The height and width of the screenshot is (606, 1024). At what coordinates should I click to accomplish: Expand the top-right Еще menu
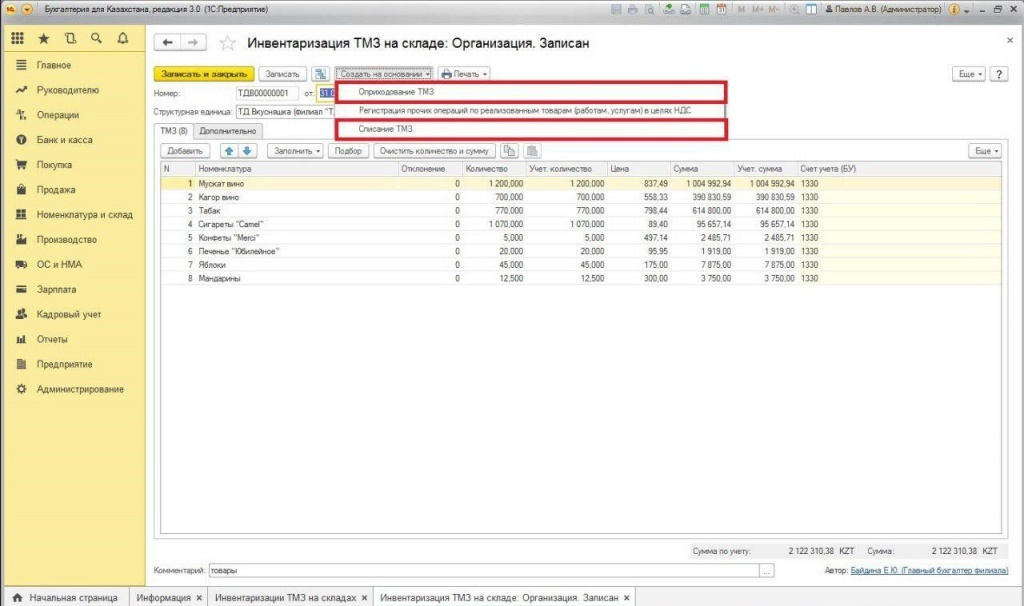click(968, 74)
